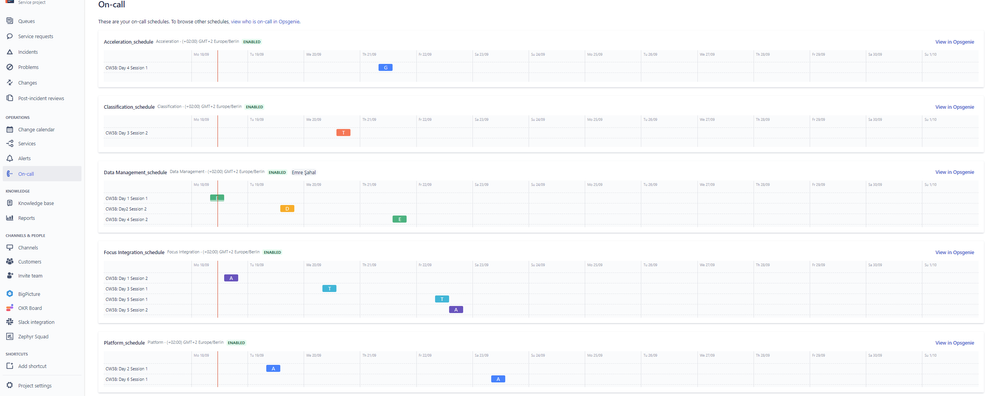
Task: Click the Service requests speech-bubble icon
Action: (10, 36)
